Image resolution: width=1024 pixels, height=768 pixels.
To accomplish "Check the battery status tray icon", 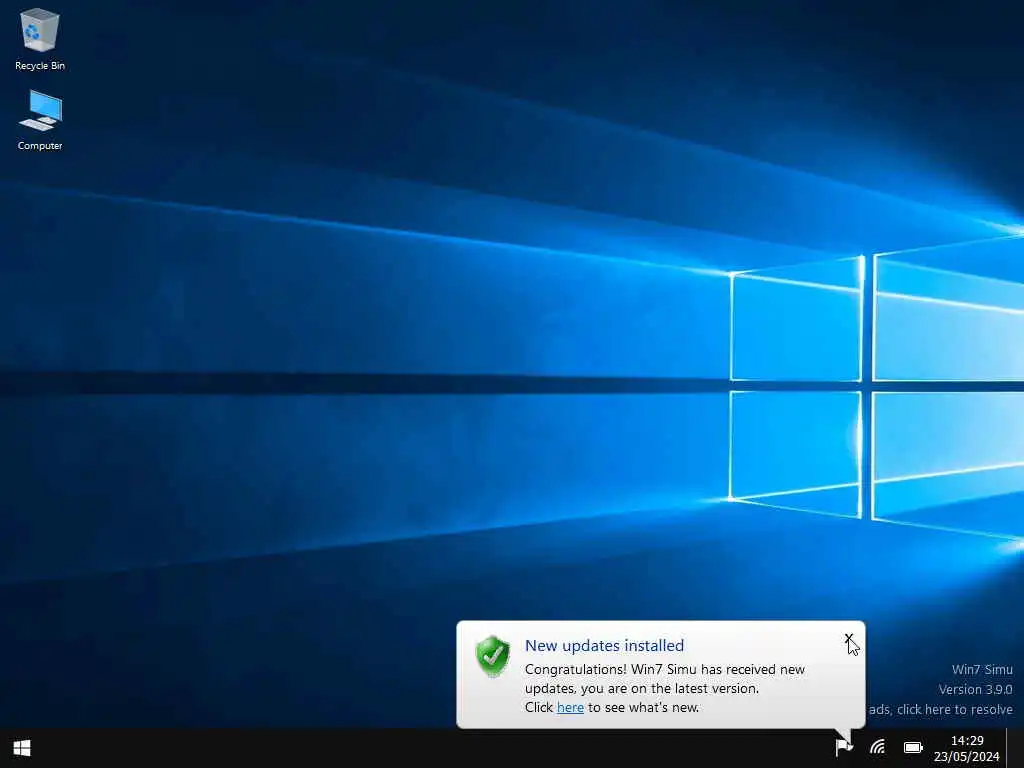I will click(913, 748).
